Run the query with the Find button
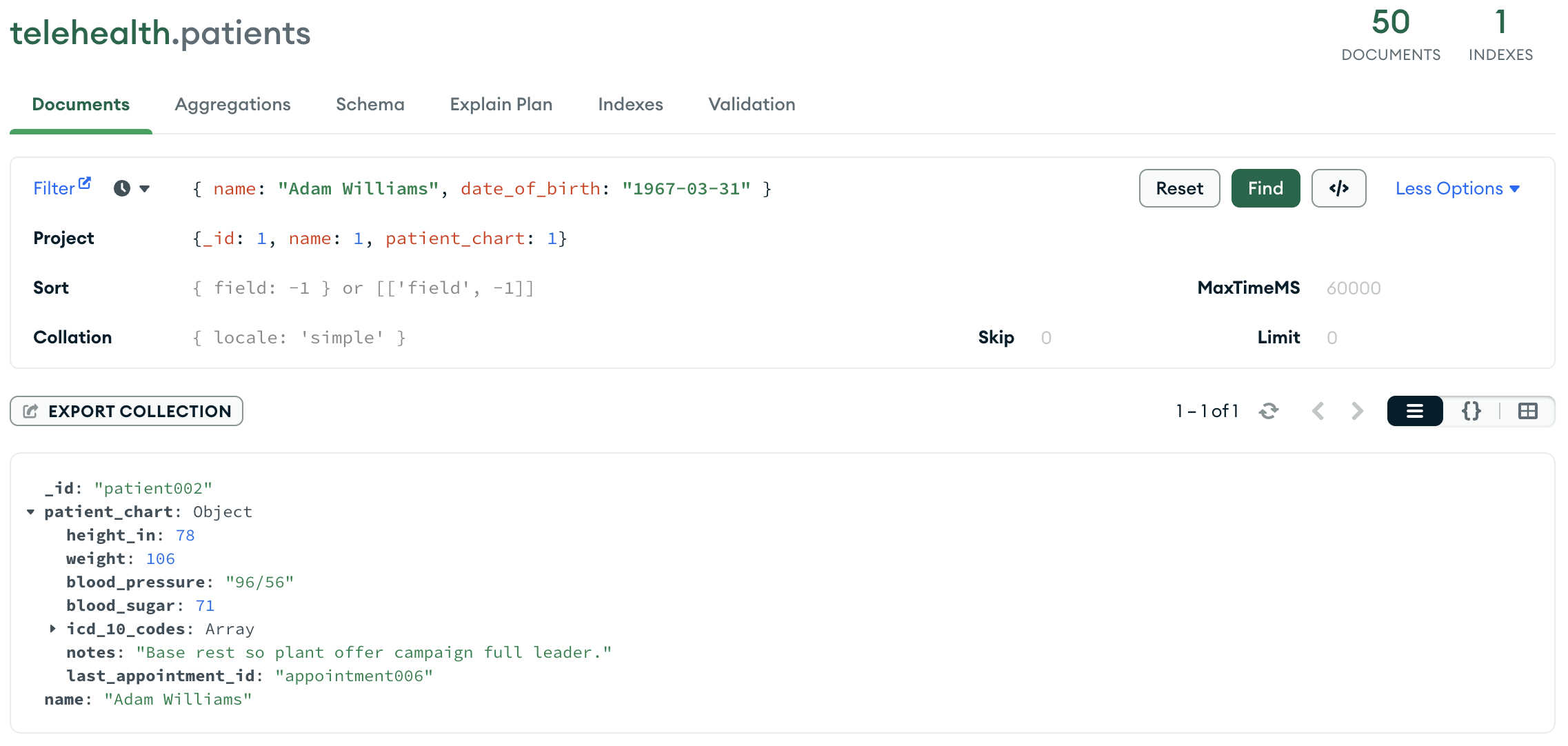 tap(1265, 188)
